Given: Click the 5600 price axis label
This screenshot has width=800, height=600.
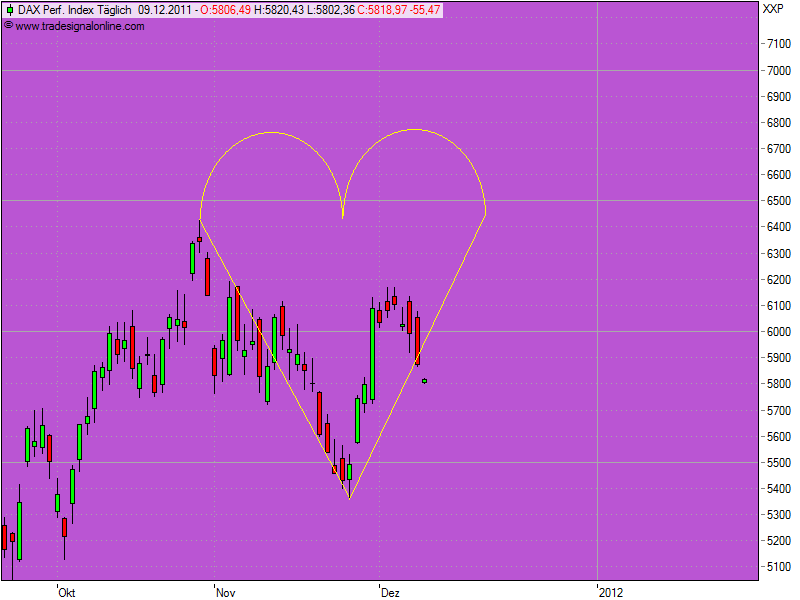Looking at the screenshot, I should pos(779,437).
